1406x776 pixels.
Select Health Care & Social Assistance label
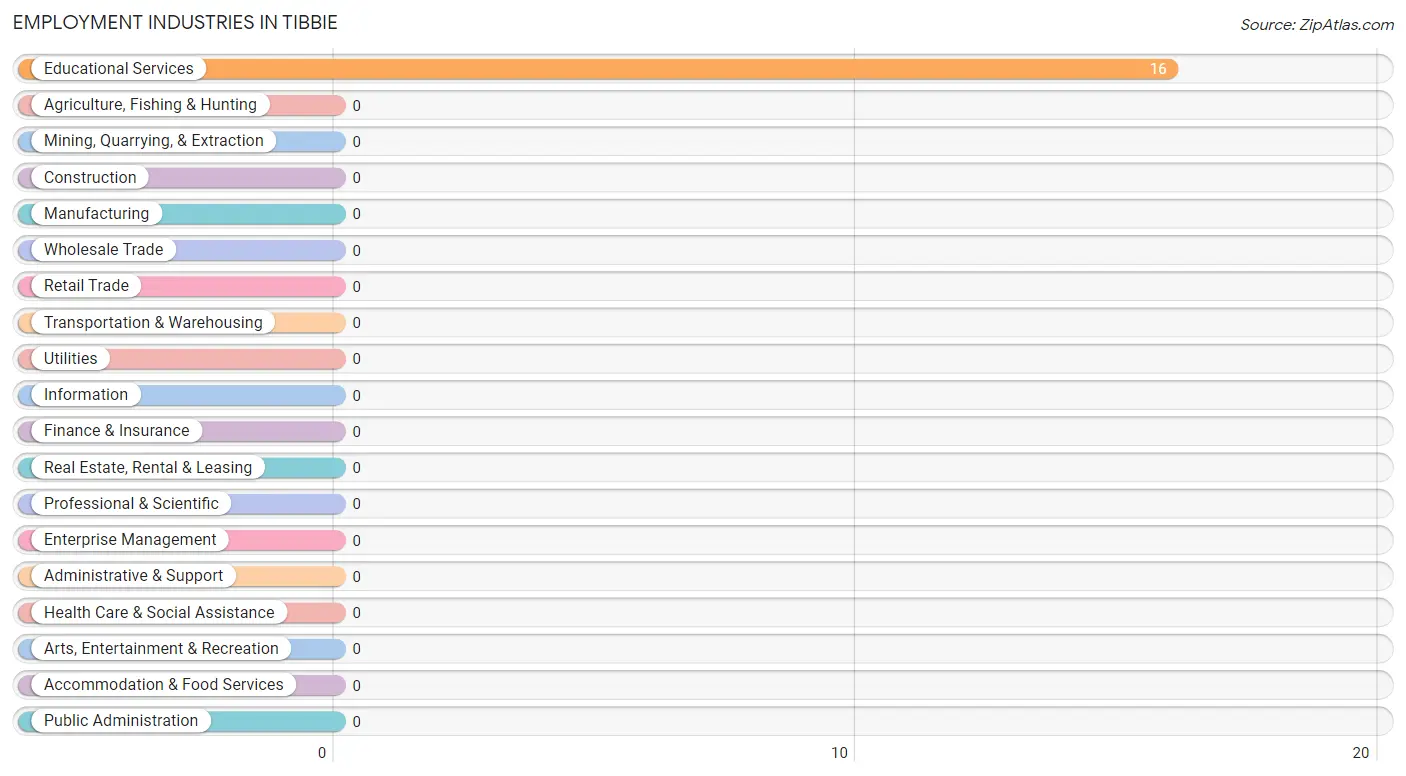tap(159, 613)
